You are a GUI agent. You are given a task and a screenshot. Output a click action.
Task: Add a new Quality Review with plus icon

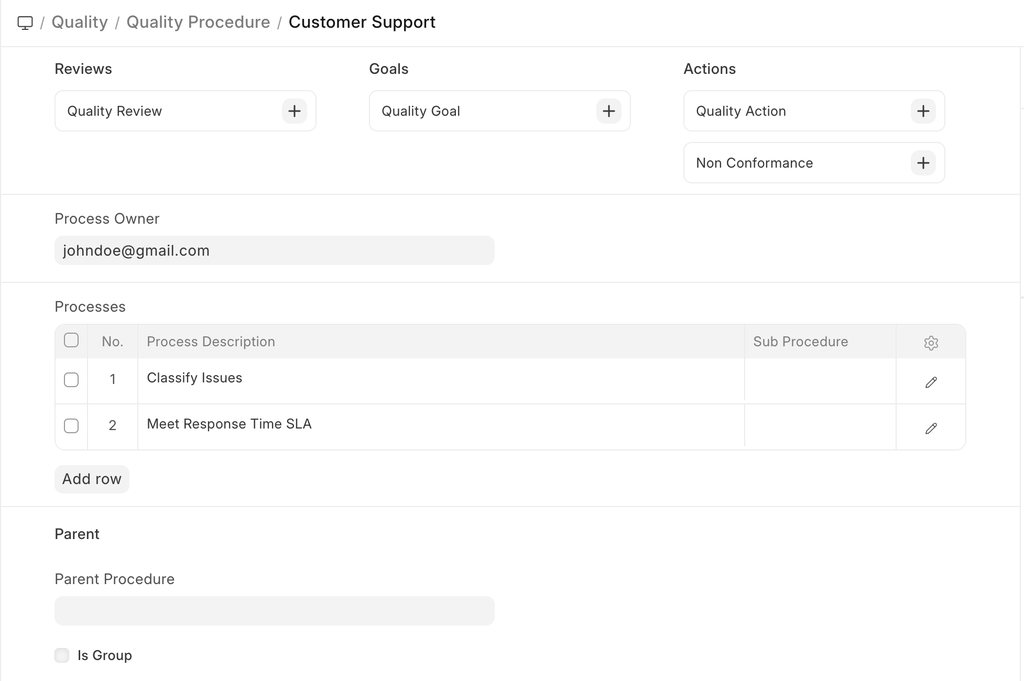[x=294, y=111]
